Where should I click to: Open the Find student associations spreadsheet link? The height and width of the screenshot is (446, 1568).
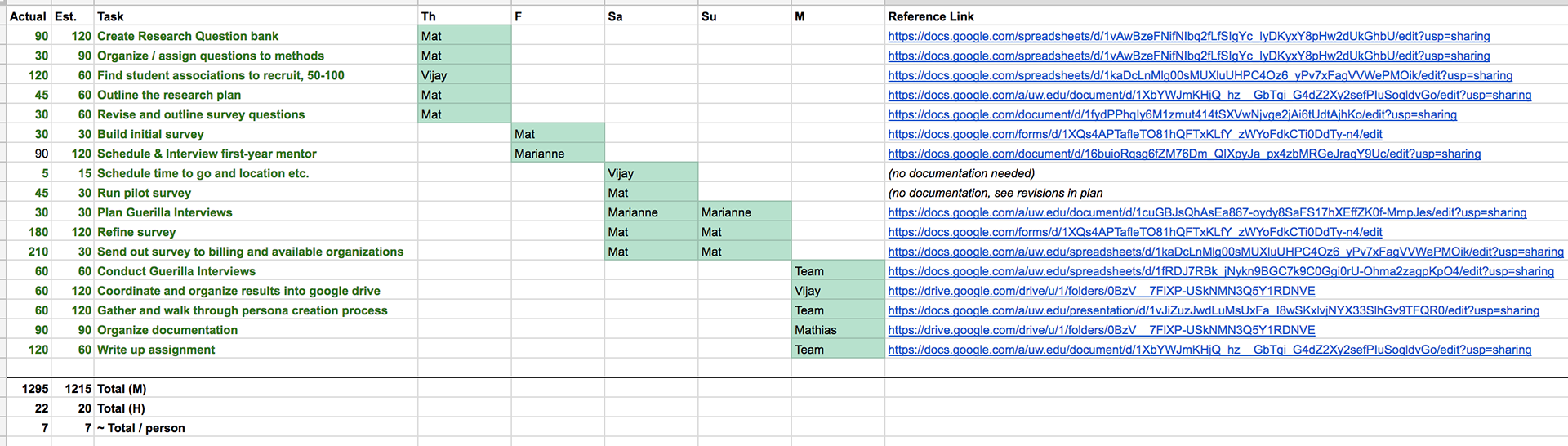point(1200,75)
